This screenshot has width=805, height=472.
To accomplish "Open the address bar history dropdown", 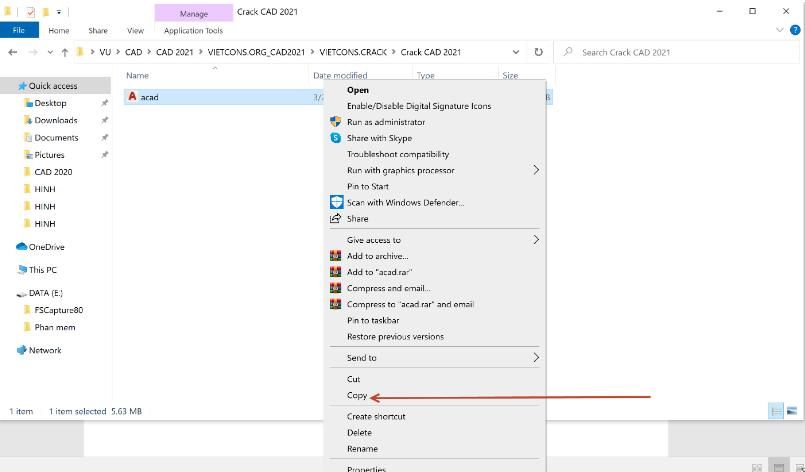I will (x=516, y=52).
